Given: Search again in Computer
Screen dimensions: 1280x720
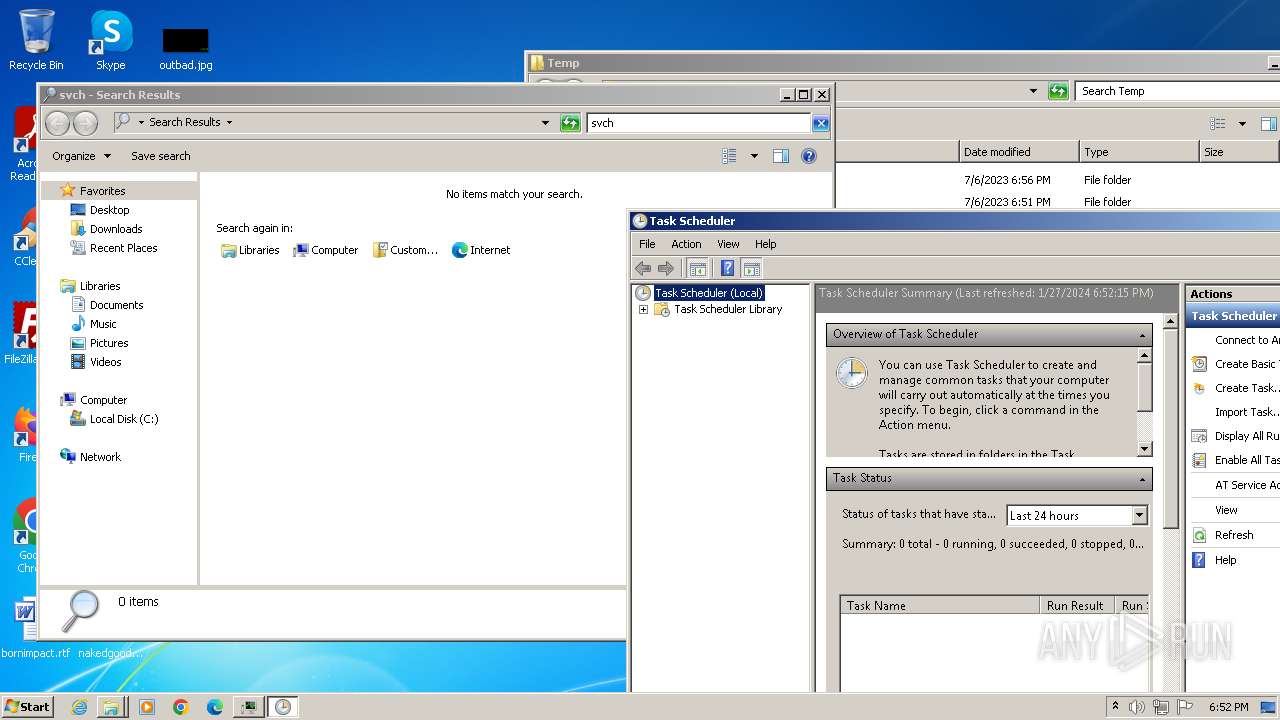Looking at the screenshot, I should 325,250.
